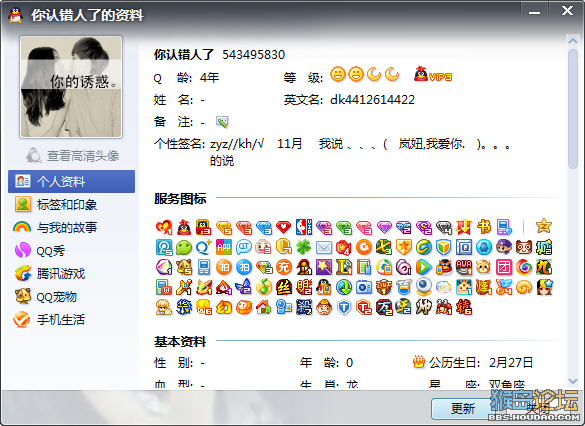Click the orange 充 recharge icon

click(284, 267)
